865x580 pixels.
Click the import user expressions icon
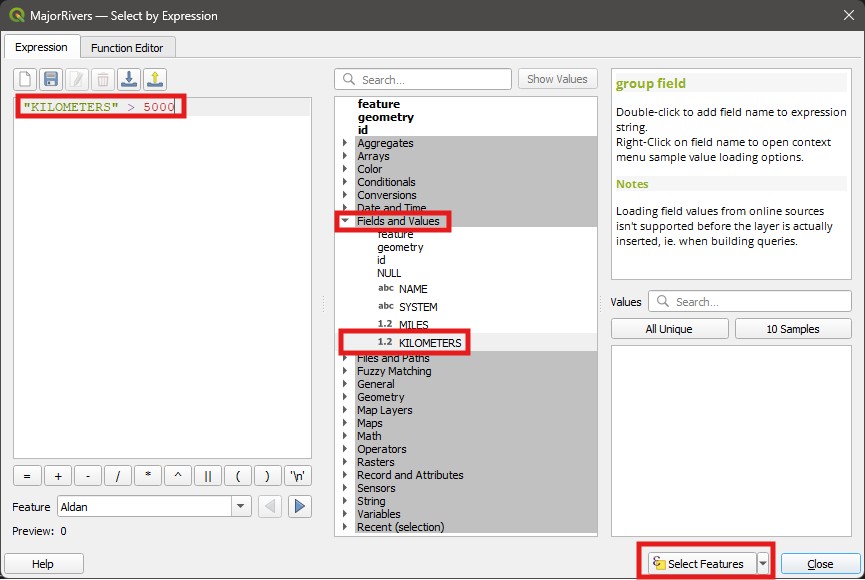[129, 79]
